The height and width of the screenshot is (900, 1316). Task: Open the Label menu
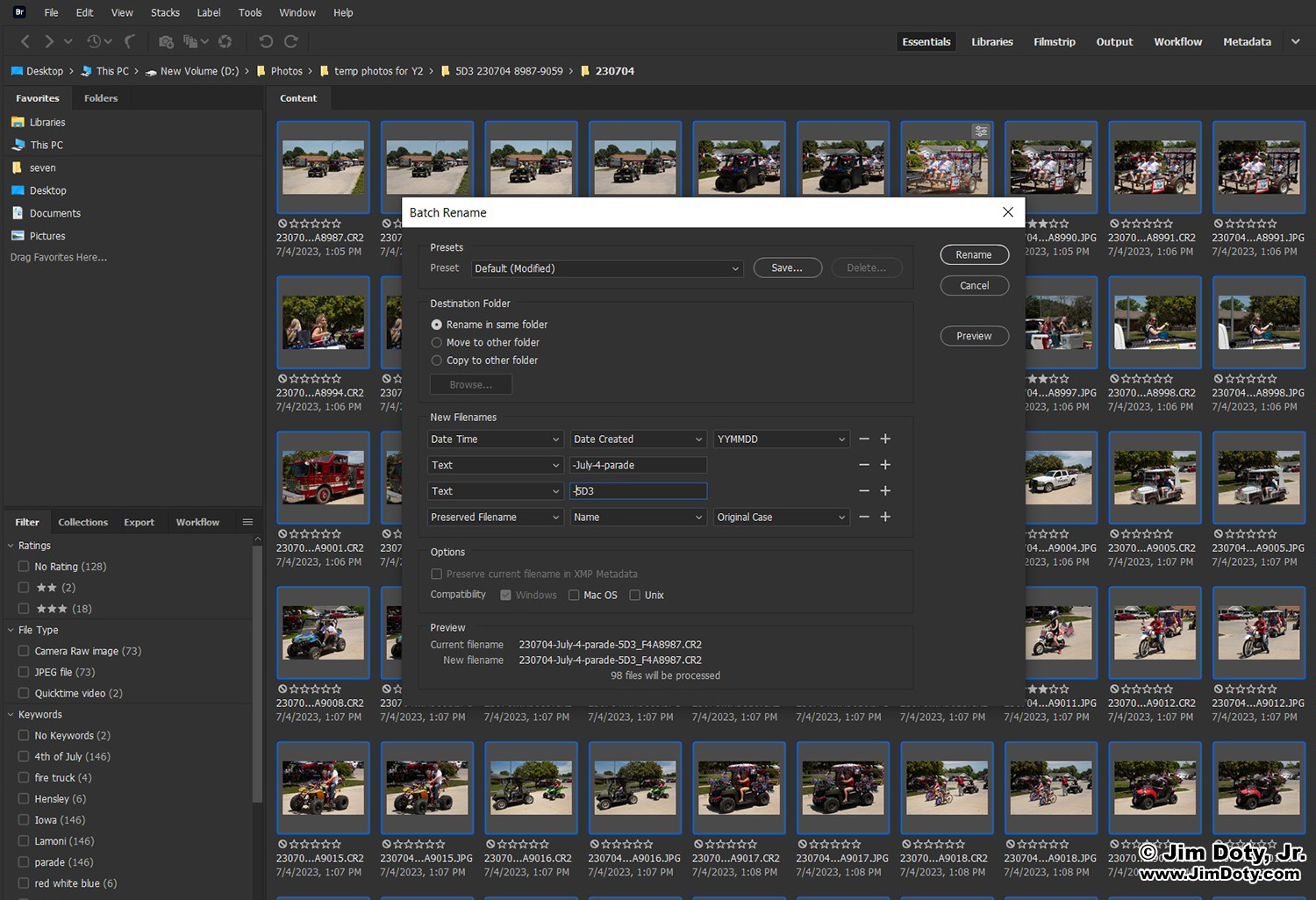[209, 12]
